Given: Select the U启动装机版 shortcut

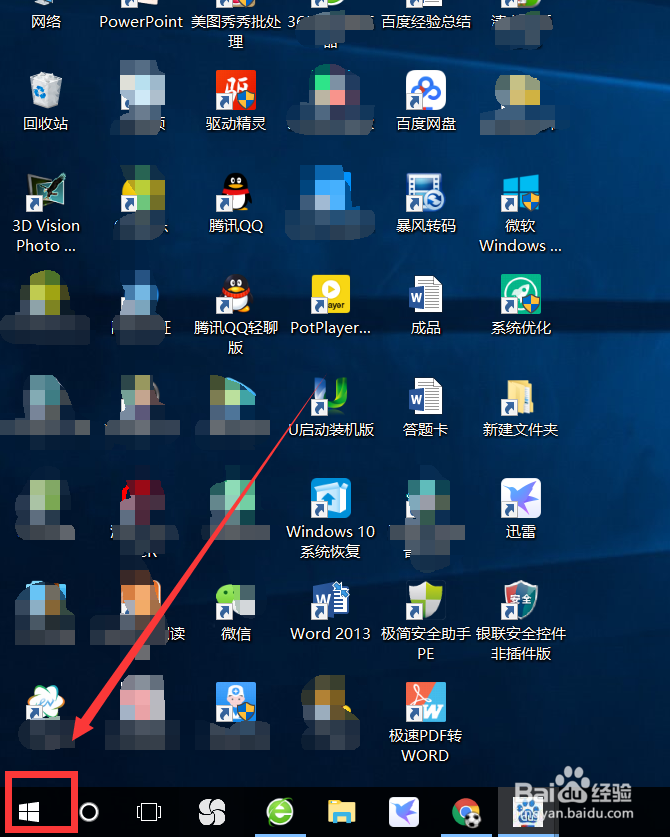Looking at the screenshot, I should 330,396.
